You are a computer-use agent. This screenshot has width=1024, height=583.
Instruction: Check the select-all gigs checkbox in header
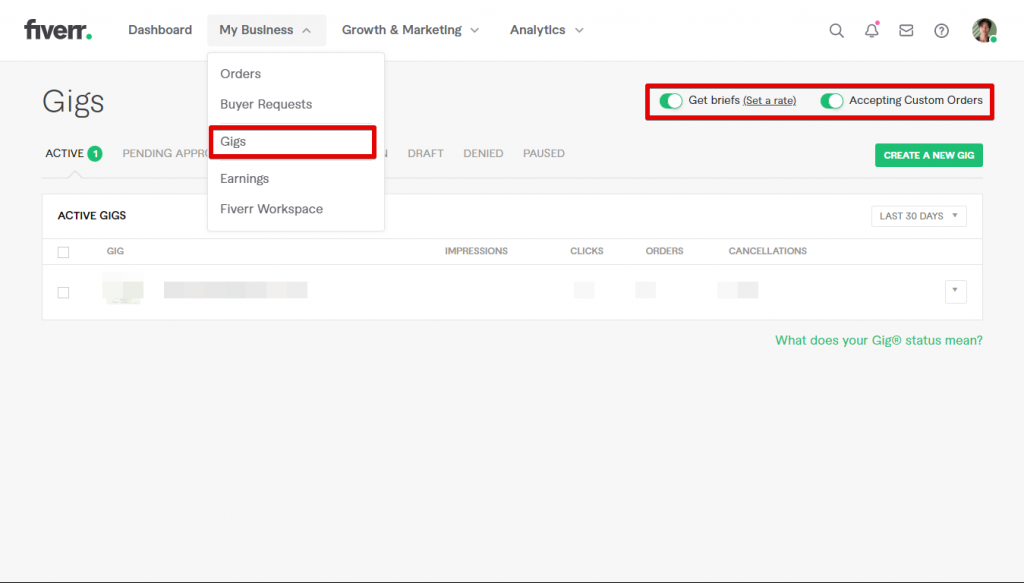coord(63,252)
